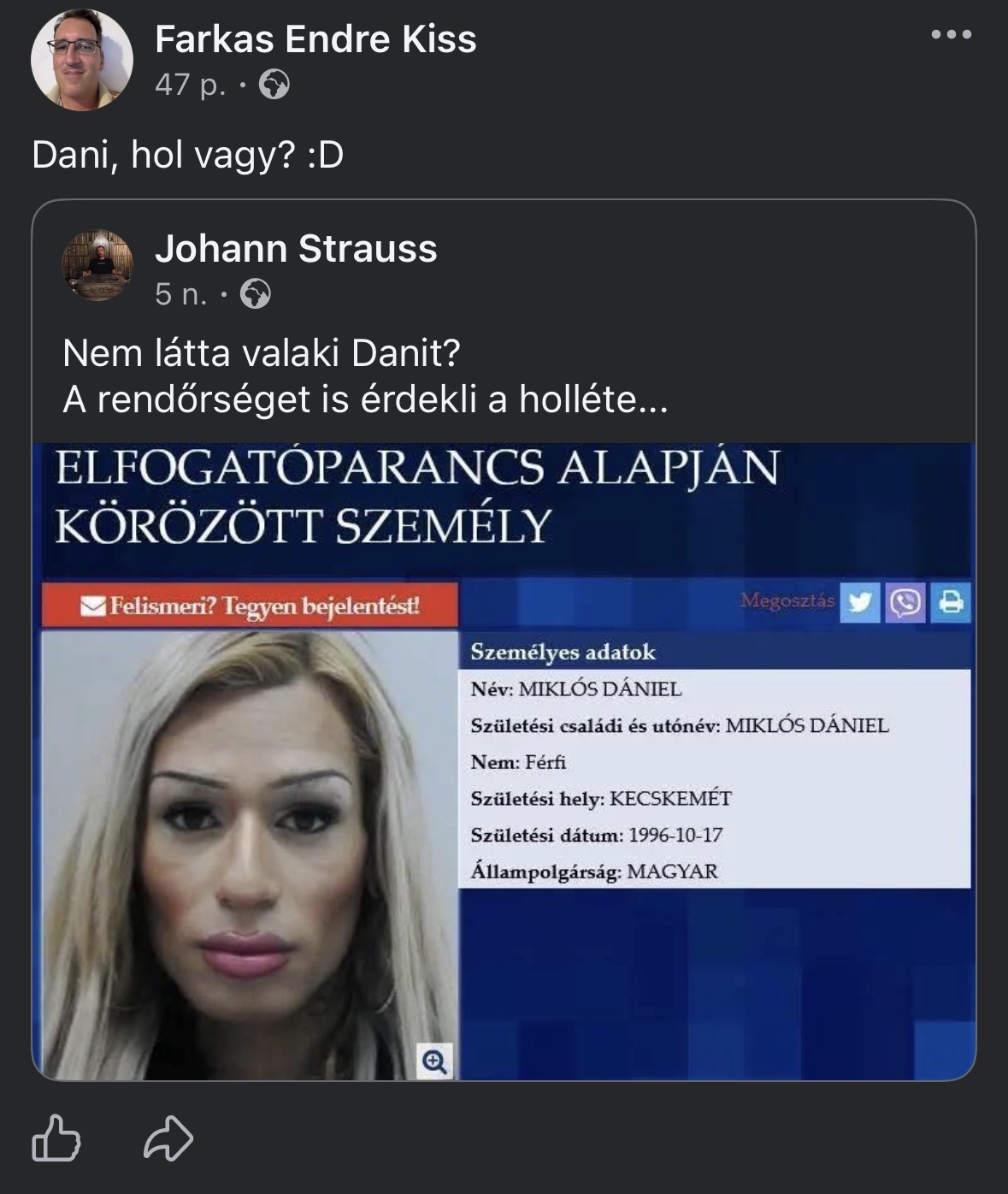Click the Twitter share icon
Image resolution: width=1008 pixels, height=1194 pixels.
859,603
